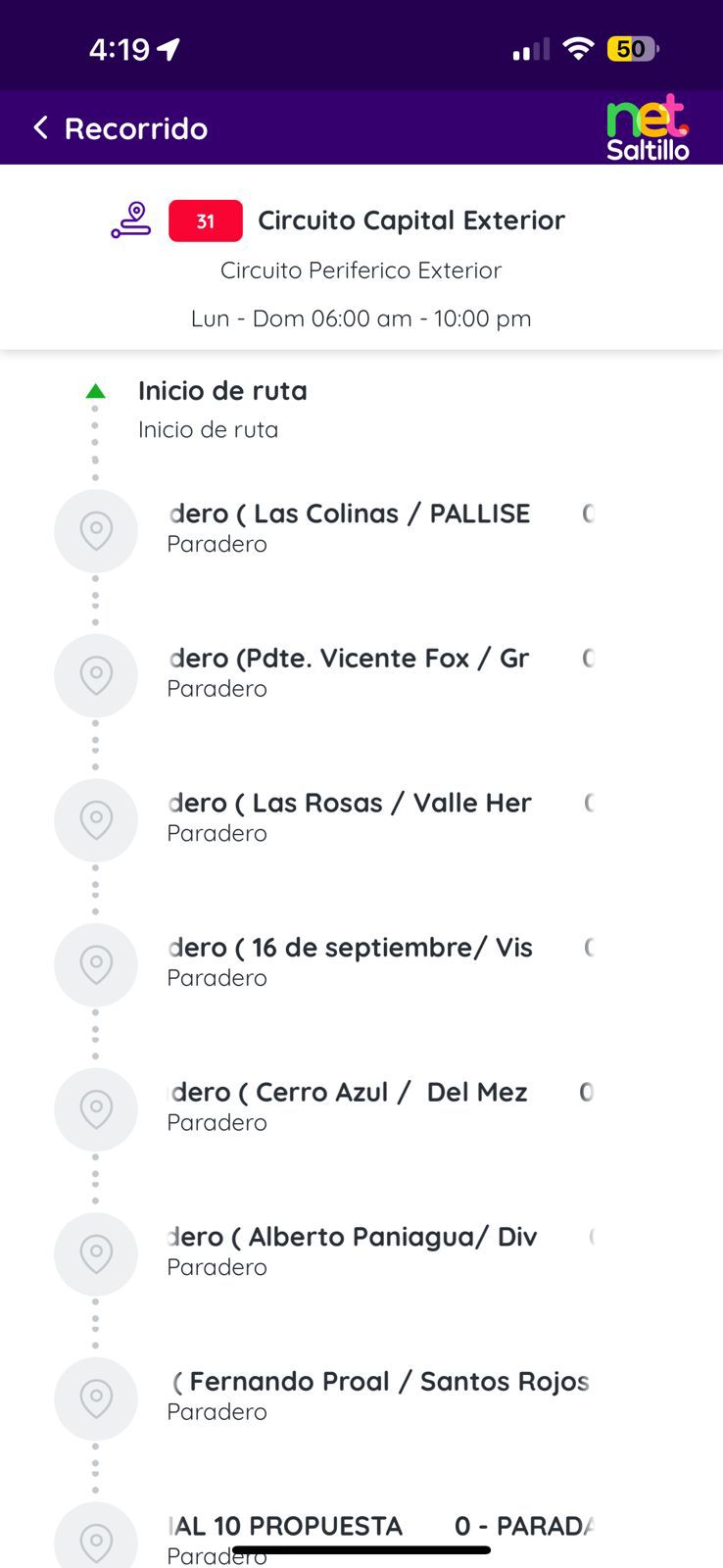Image resolution: width=723 pixels, height=1568 pixels.
Task: Select the Pdte. Vicente Fox stop name
Action: tap(349, 659)
